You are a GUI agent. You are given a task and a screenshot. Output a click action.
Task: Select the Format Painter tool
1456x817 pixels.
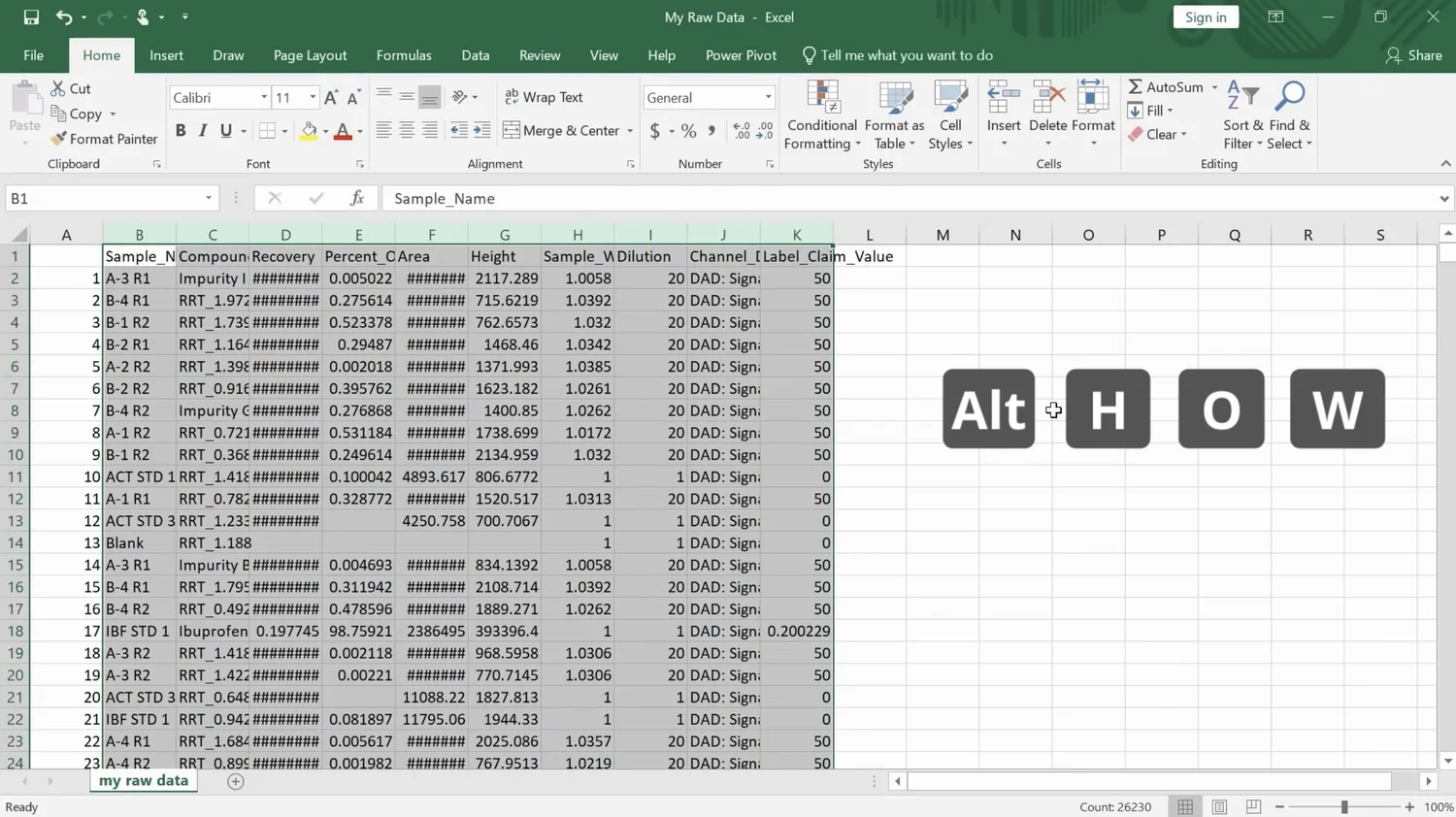[x=104, y=139]
